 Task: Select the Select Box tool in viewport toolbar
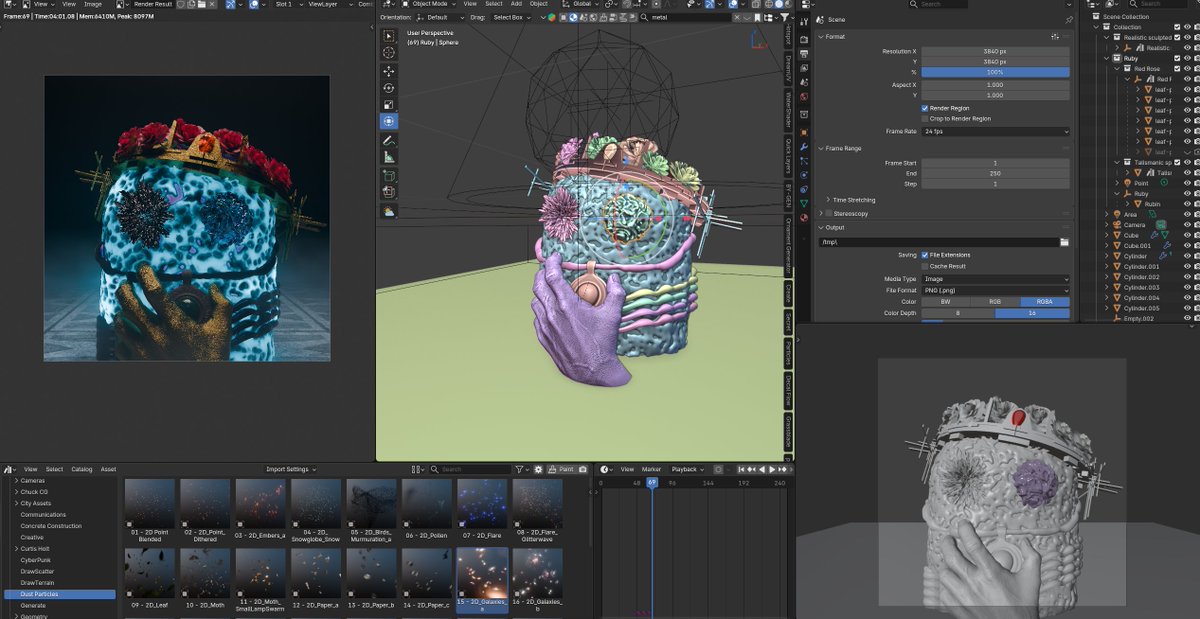pyautogui.click(x=389, y=36)
